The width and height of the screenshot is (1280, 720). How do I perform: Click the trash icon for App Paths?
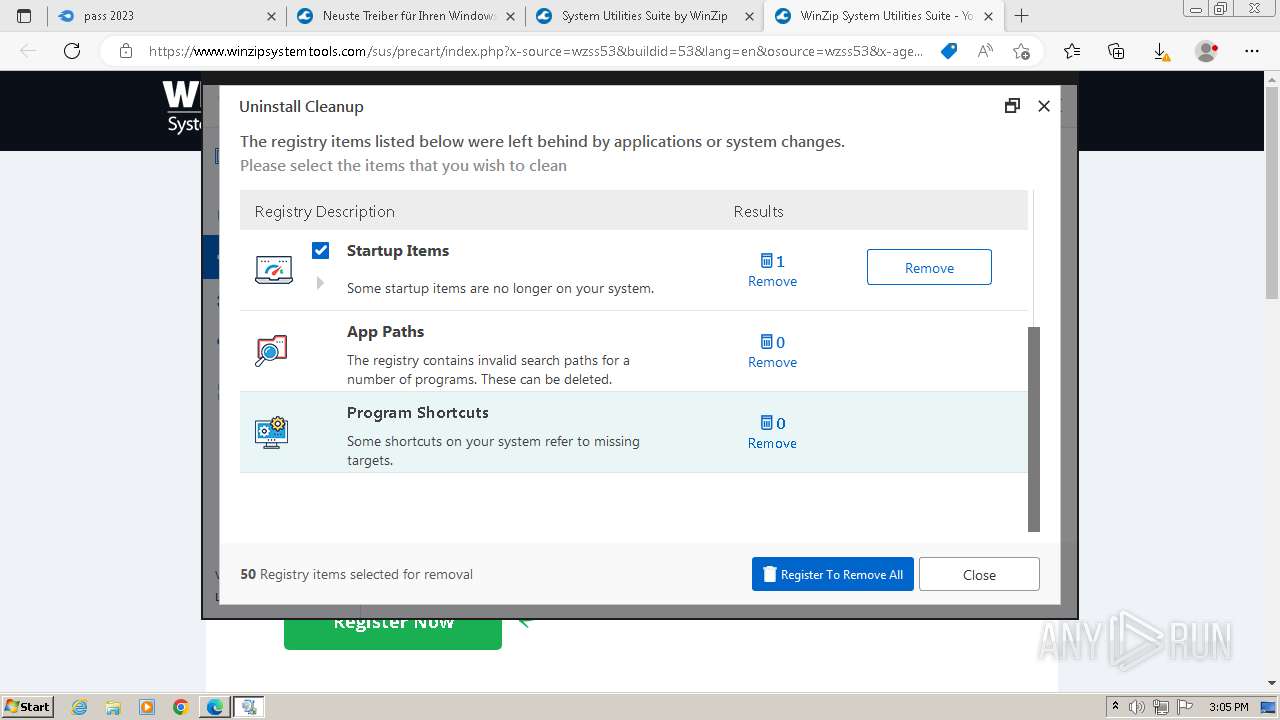(767, 342)
